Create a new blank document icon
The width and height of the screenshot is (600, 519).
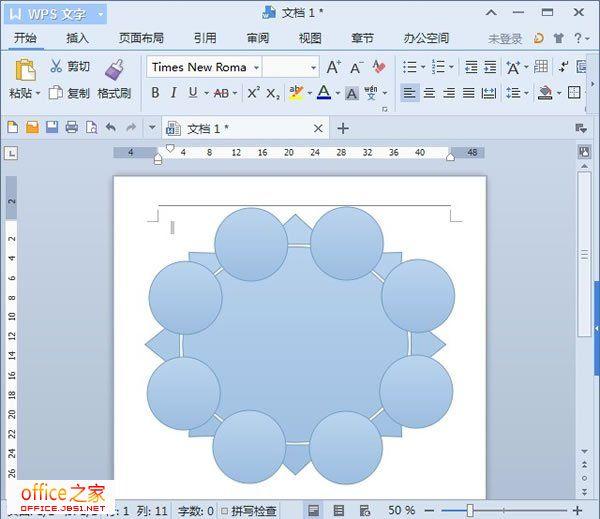coord(13,127)
